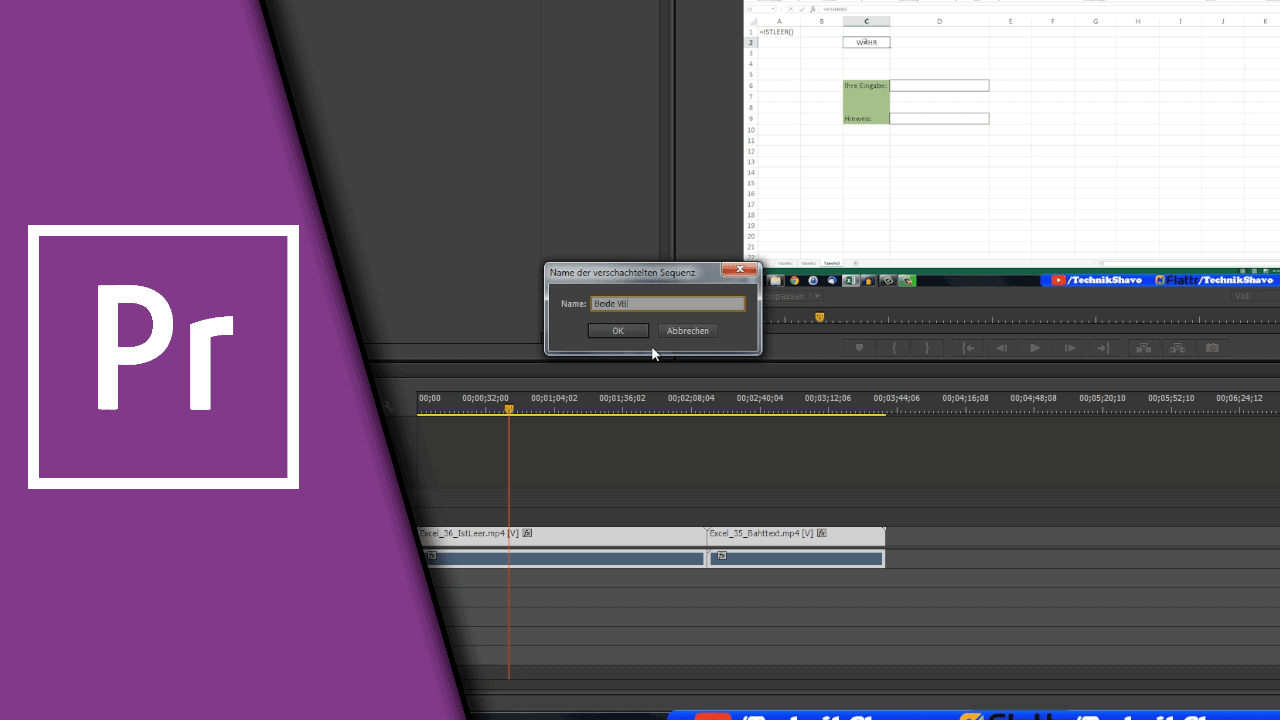This screenshot has height=720, width=1280.
Task: Click the Play button in the program monitor
Action: (x=1034, y=348)
